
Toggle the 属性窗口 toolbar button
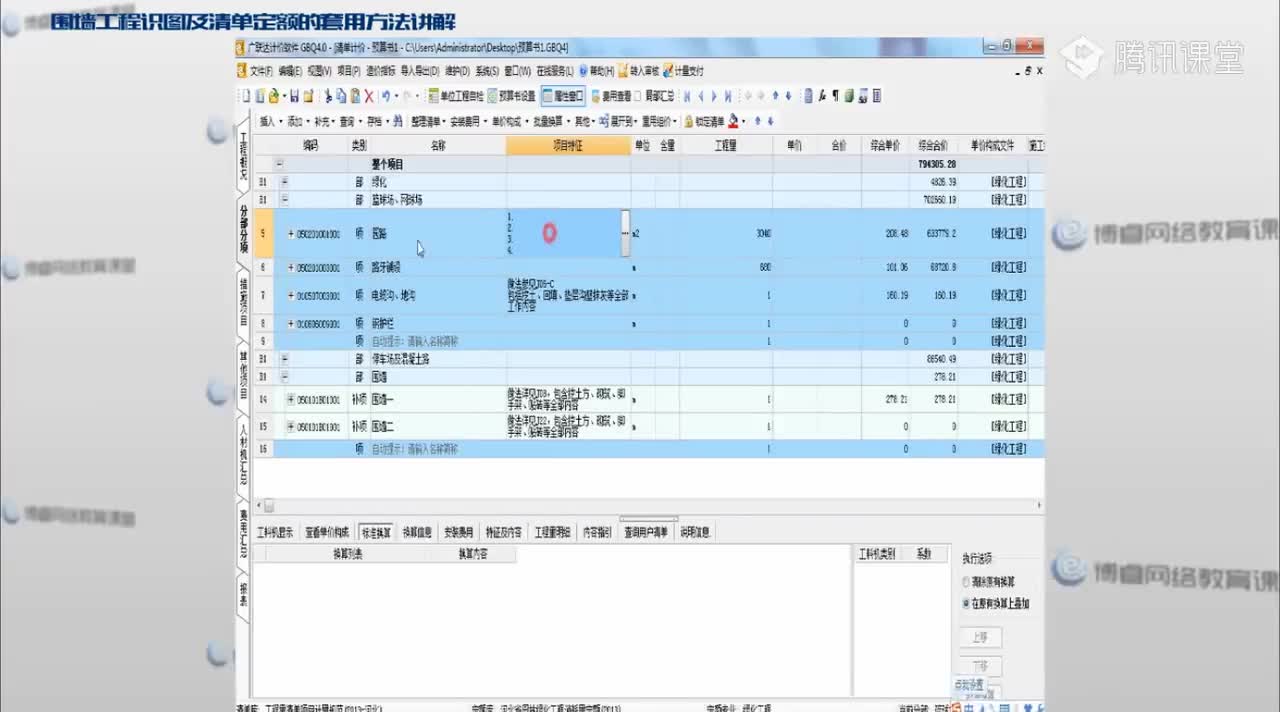[563, 96]
